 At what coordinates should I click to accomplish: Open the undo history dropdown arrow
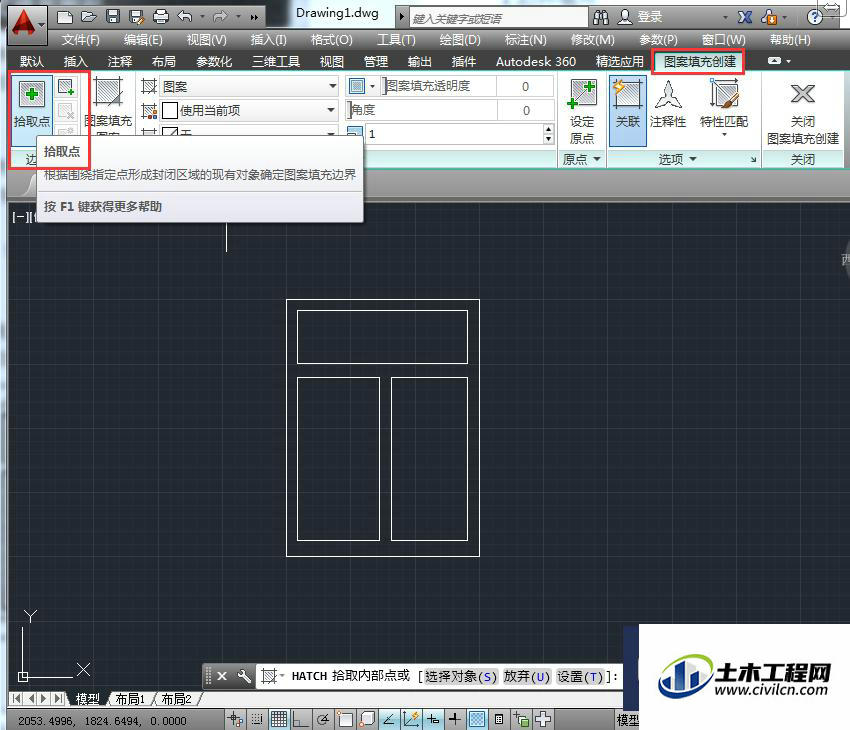(202, 17)
